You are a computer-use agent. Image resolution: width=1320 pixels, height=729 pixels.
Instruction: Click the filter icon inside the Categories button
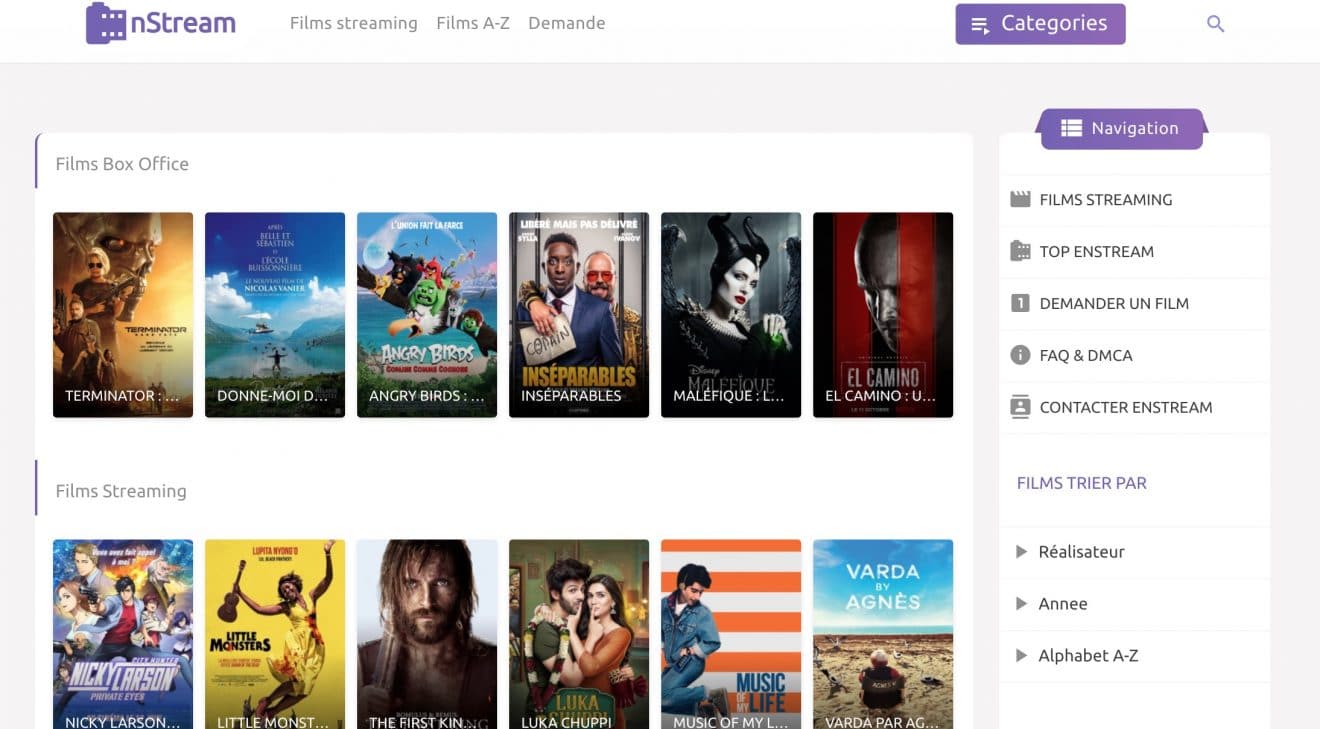(979, 23)
